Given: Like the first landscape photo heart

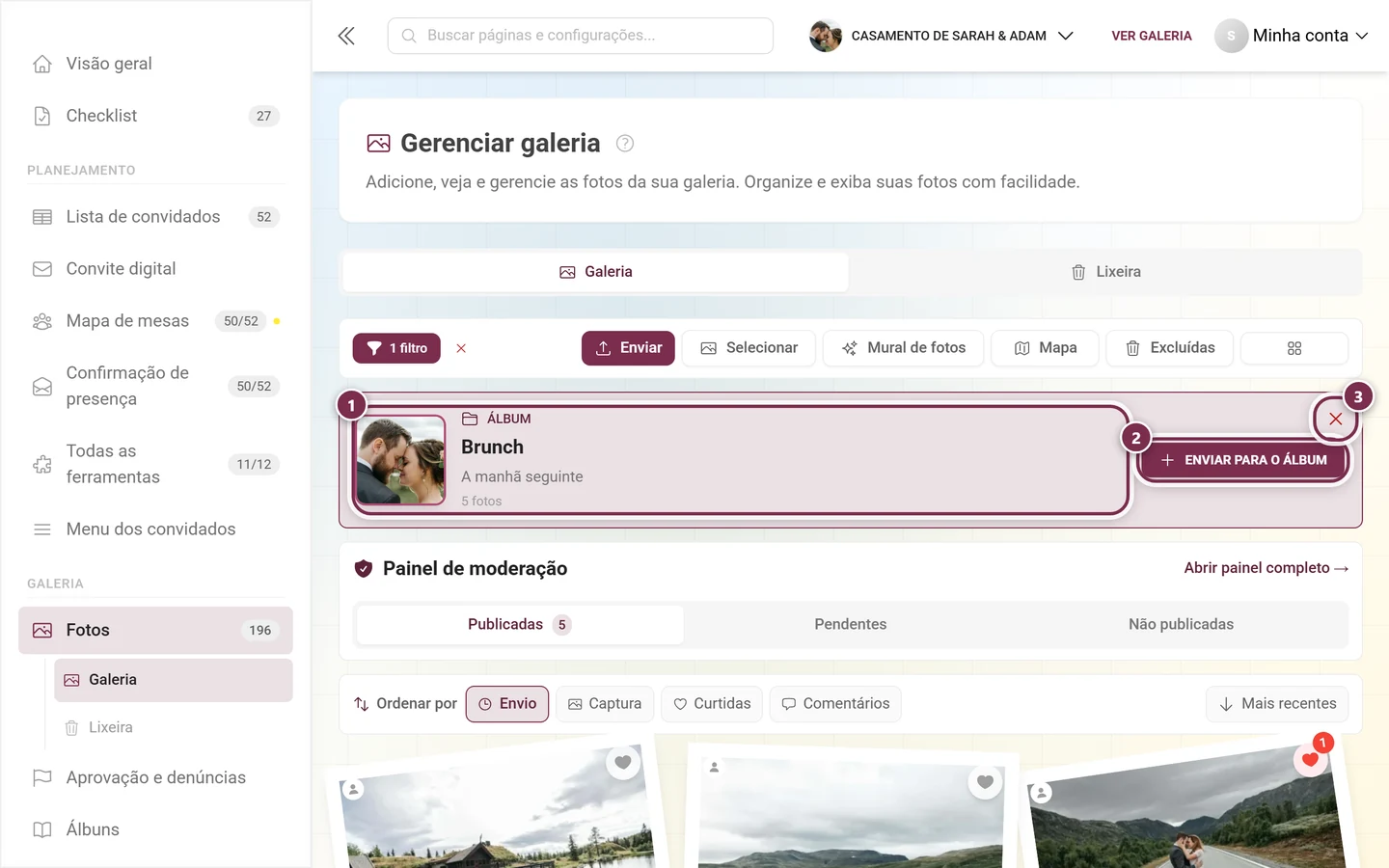Looking at the screenshot, I should [x=623, y=763].
